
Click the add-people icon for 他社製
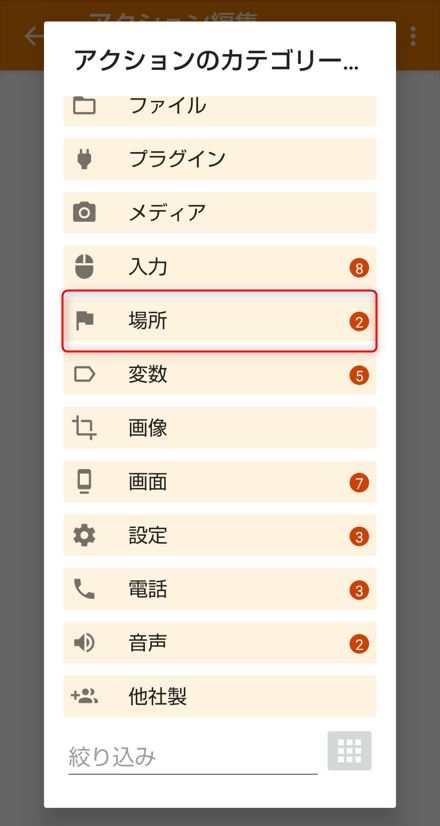(x=84, y=696)
